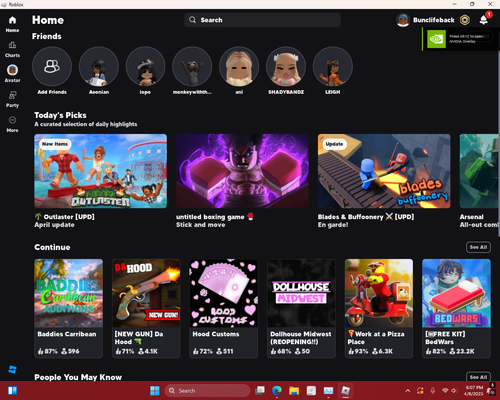This screenshot has width=500, height=400.
Task: Open friend Aeonian's avatar
Action: point(99,66)
